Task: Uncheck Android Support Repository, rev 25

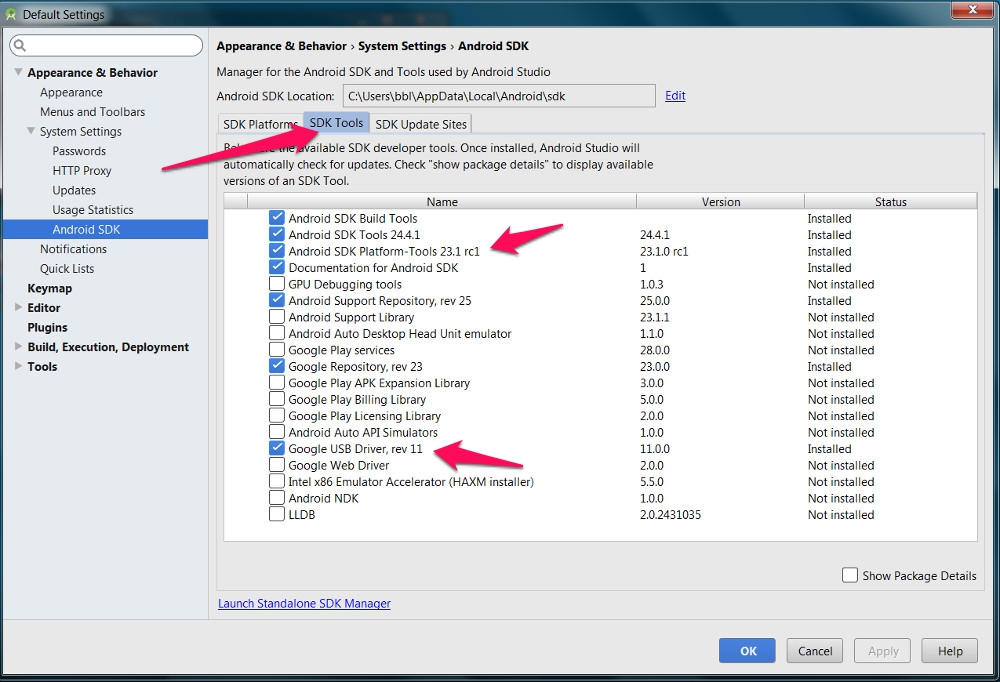Action: coord(277,300)
